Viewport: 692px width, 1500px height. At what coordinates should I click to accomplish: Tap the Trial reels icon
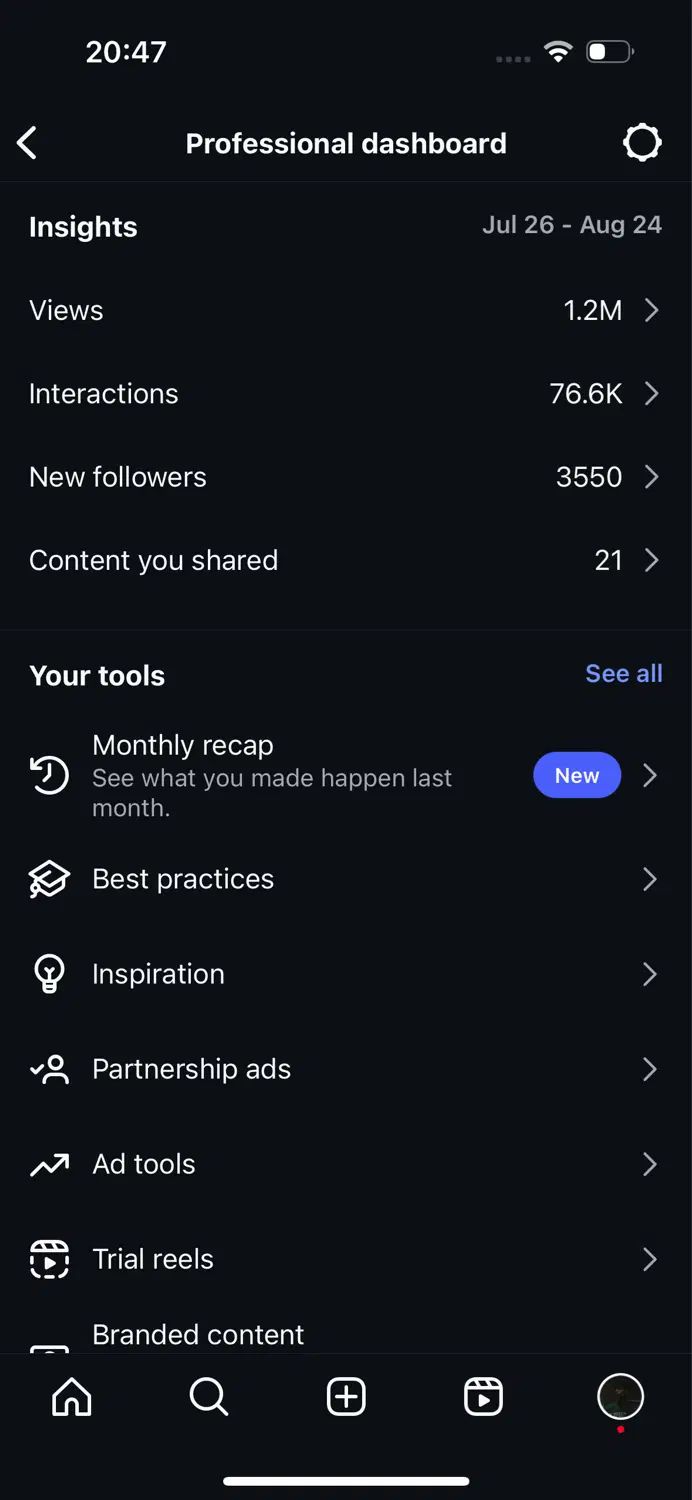49,1259
